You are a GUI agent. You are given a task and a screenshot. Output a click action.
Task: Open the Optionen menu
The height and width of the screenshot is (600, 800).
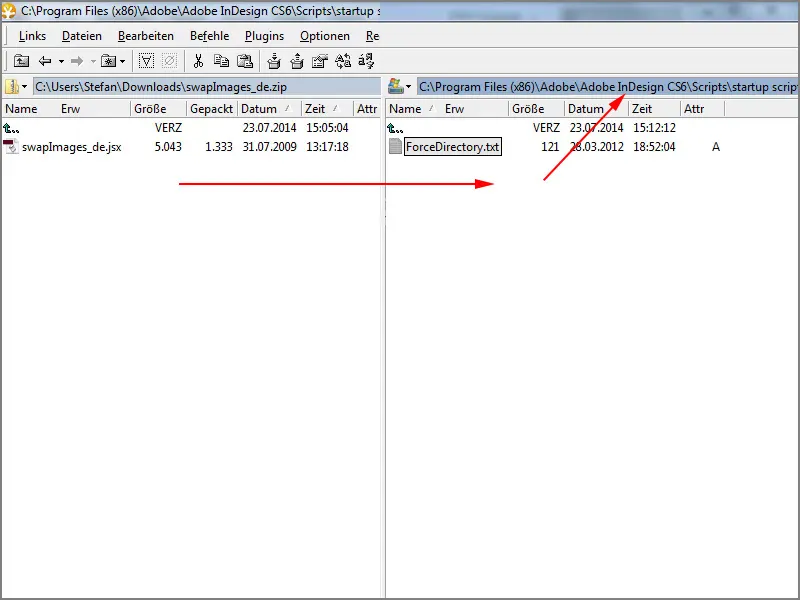[325, 36]
